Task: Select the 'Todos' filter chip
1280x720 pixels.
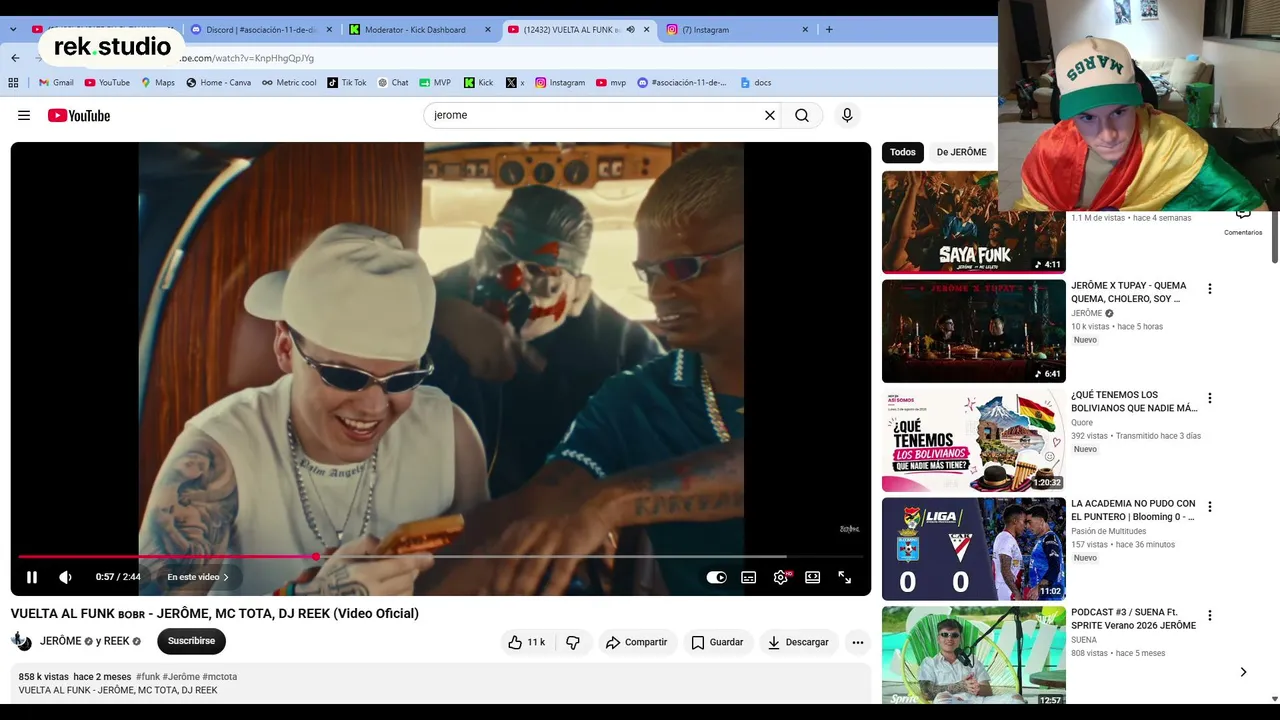Action: pyautogui.click(x=903, y=152)
